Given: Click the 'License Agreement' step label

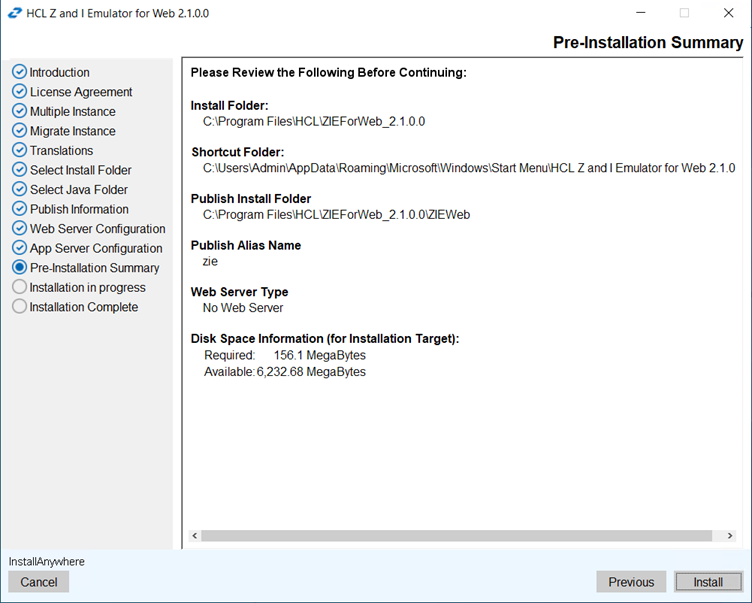Looking at the screenshot, I should [x=81, y=92].
